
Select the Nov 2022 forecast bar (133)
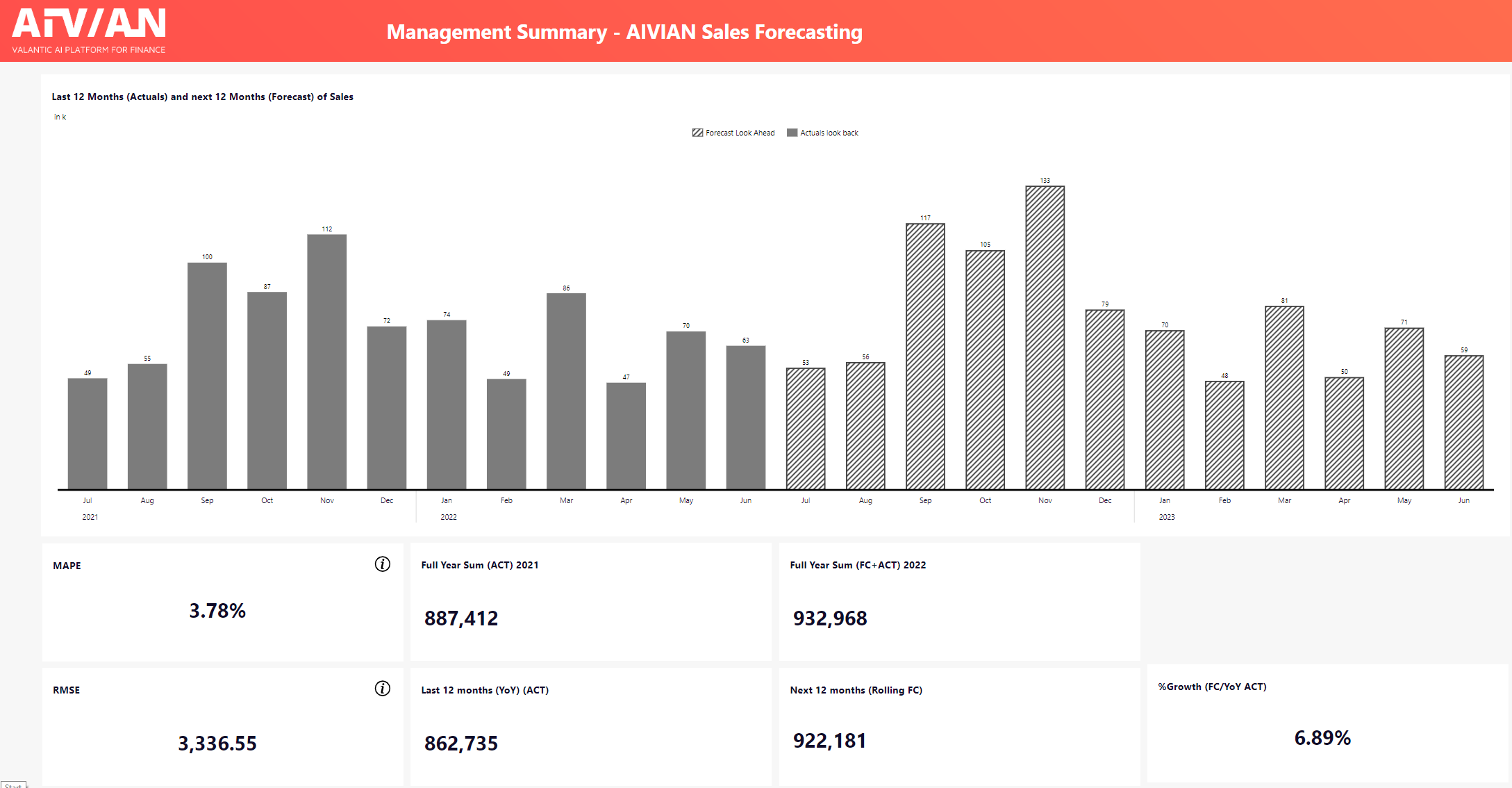point(1045,337)
